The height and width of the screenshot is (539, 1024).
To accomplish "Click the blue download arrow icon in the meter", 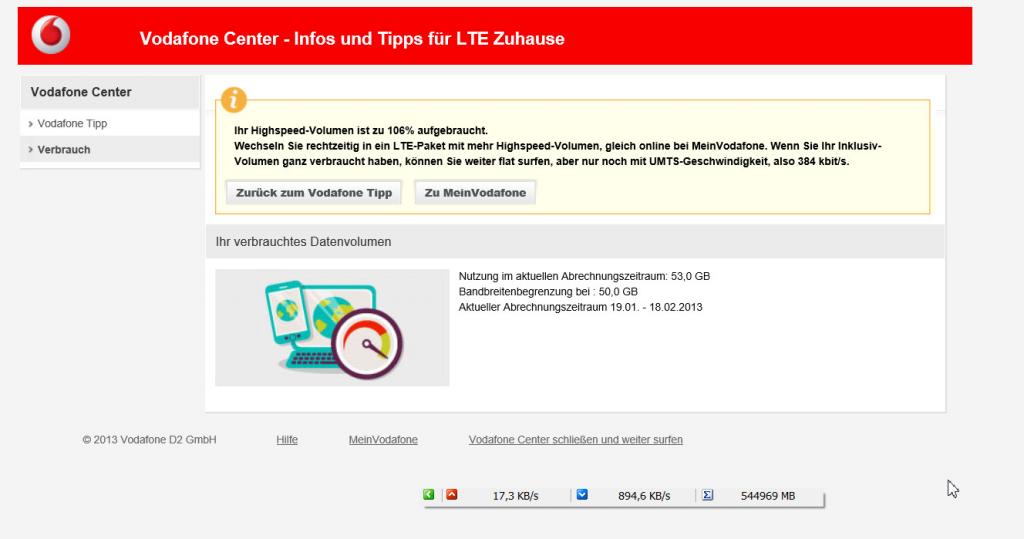I will tap(582, 495).
